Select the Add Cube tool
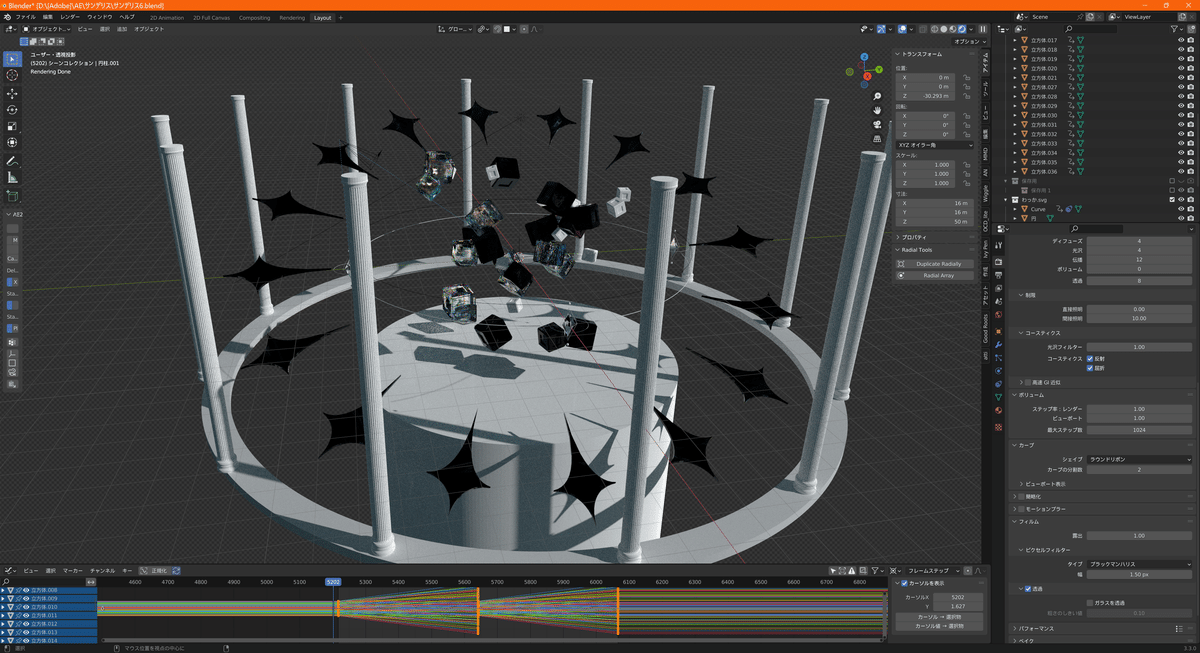Screen dimensions: 1200x653 pos(12,196)
